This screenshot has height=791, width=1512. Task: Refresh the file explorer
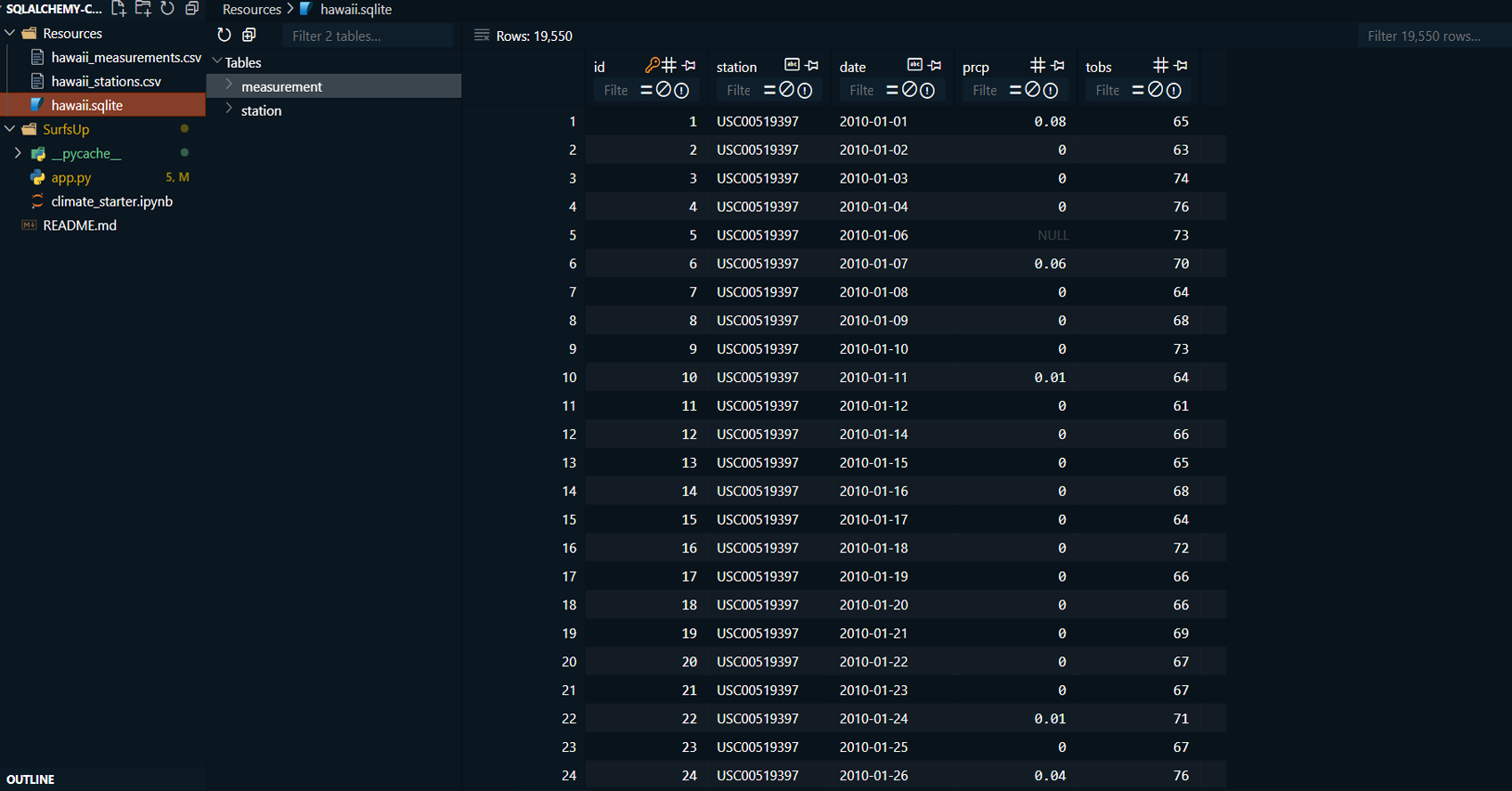(167, 9)
